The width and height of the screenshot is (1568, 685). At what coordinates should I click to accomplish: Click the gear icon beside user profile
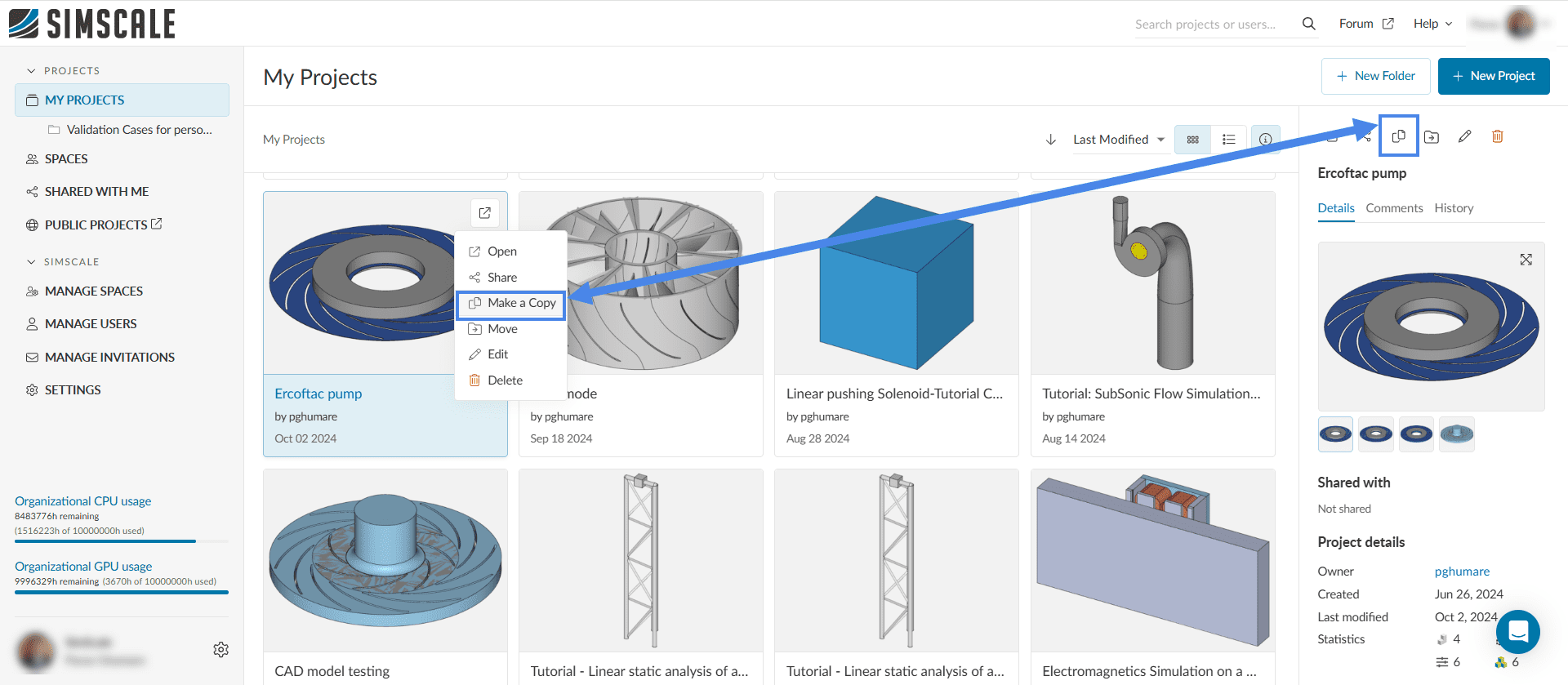click(x=220, y=650)
